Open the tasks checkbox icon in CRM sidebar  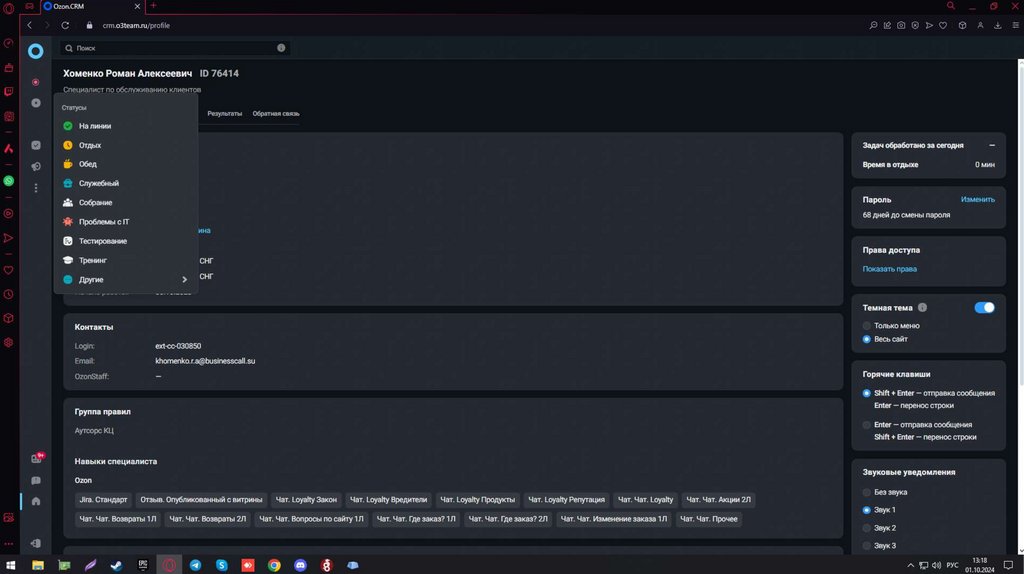36,145
